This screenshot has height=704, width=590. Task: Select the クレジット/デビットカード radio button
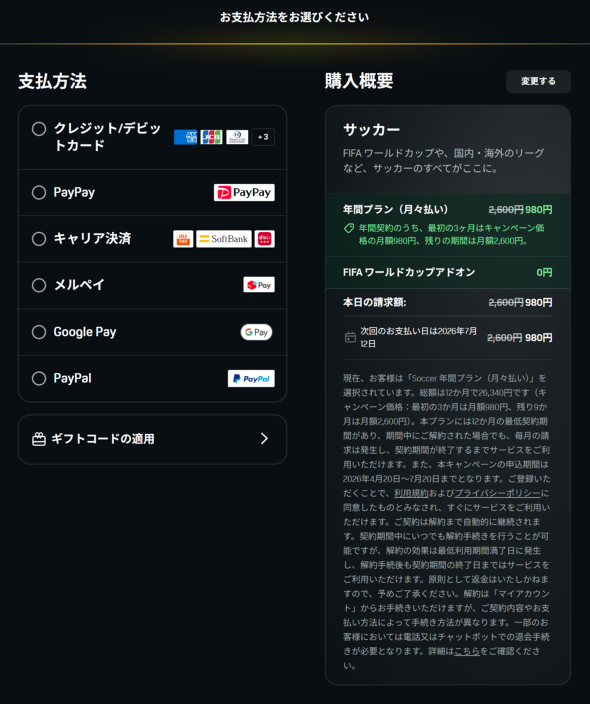pyautogui.click(x=39, y=129)
